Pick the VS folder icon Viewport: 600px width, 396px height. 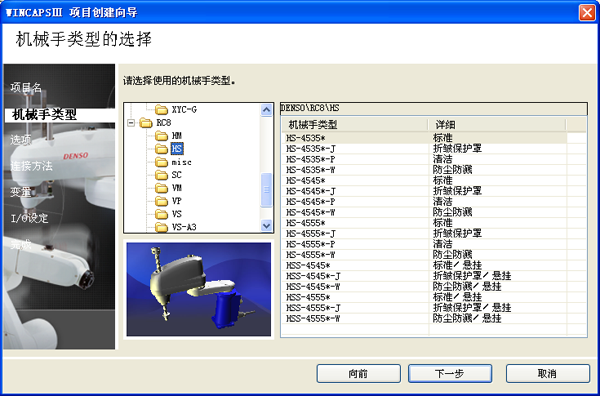click(161, 214)
